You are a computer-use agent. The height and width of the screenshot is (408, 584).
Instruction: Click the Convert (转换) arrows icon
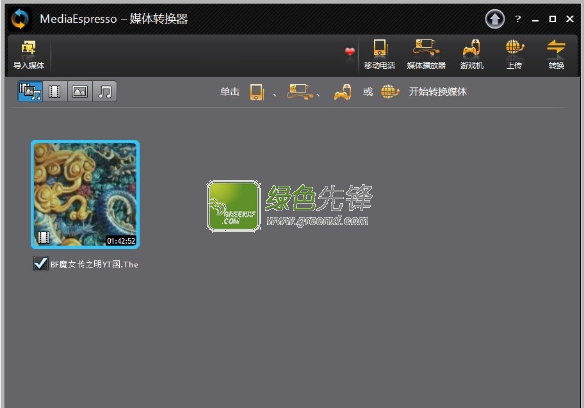coord(556,54)
